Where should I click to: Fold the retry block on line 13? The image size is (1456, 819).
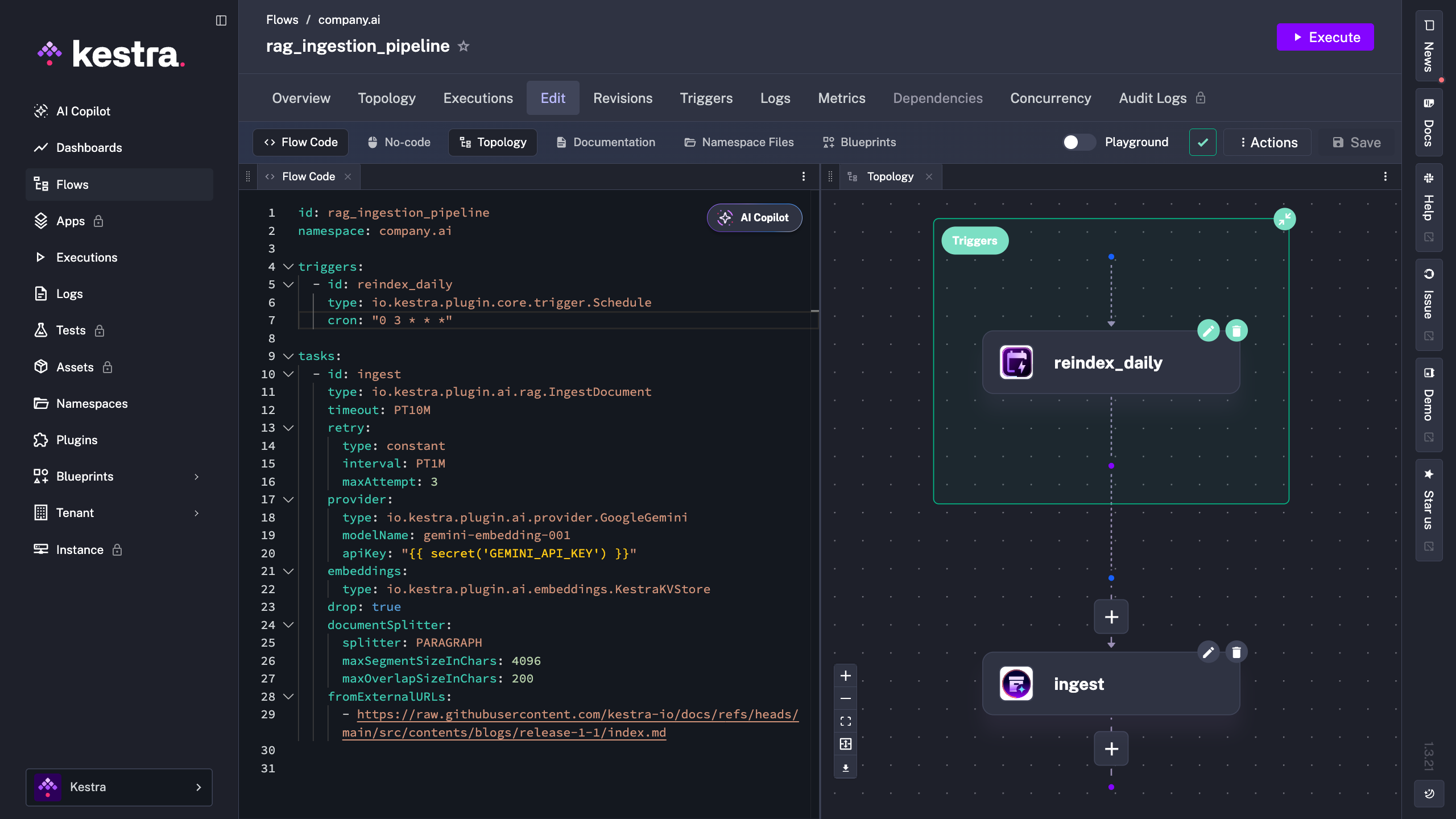288,428
